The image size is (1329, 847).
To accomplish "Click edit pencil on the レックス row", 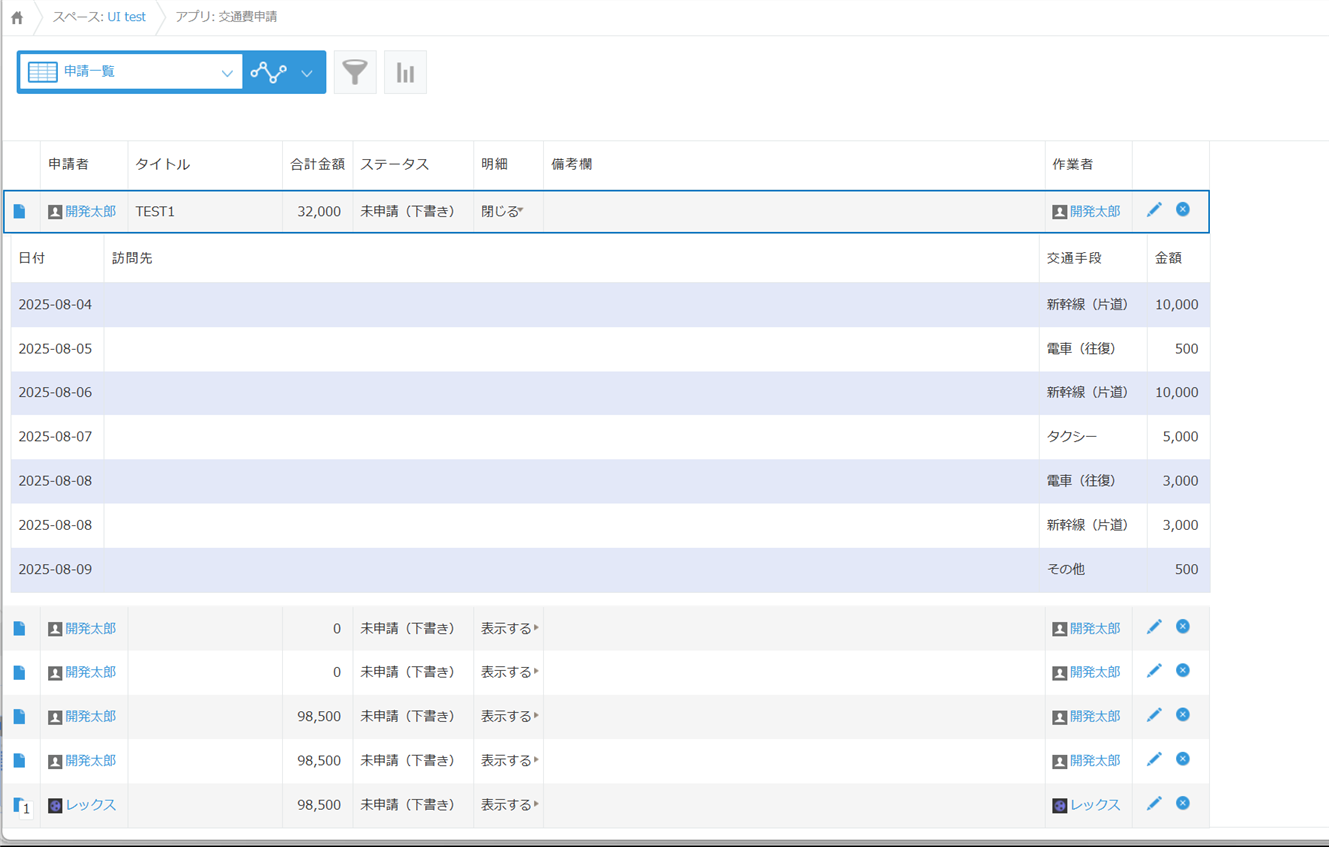I will click(1154, 804).
